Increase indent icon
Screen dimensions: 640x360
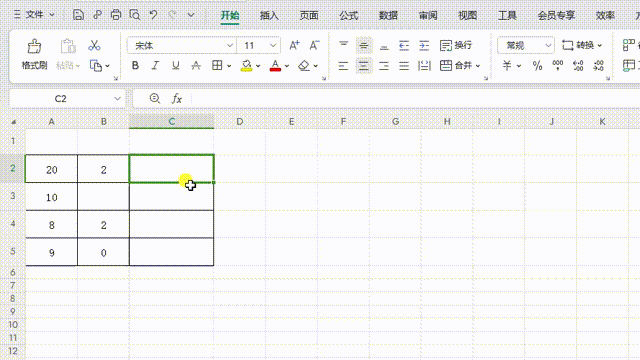coord(424,45)
